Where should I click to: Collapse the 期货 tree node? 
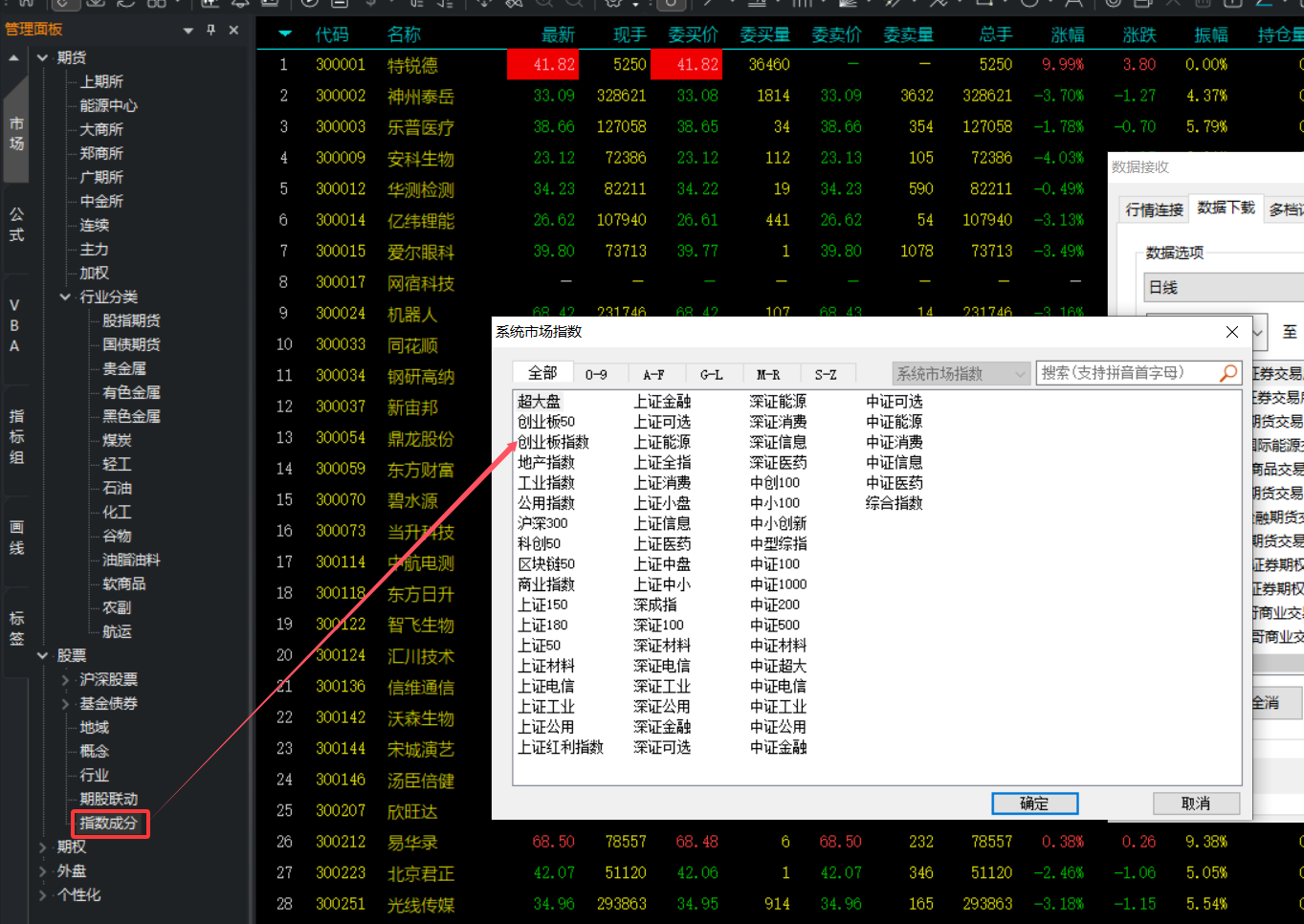coord(42,57)
